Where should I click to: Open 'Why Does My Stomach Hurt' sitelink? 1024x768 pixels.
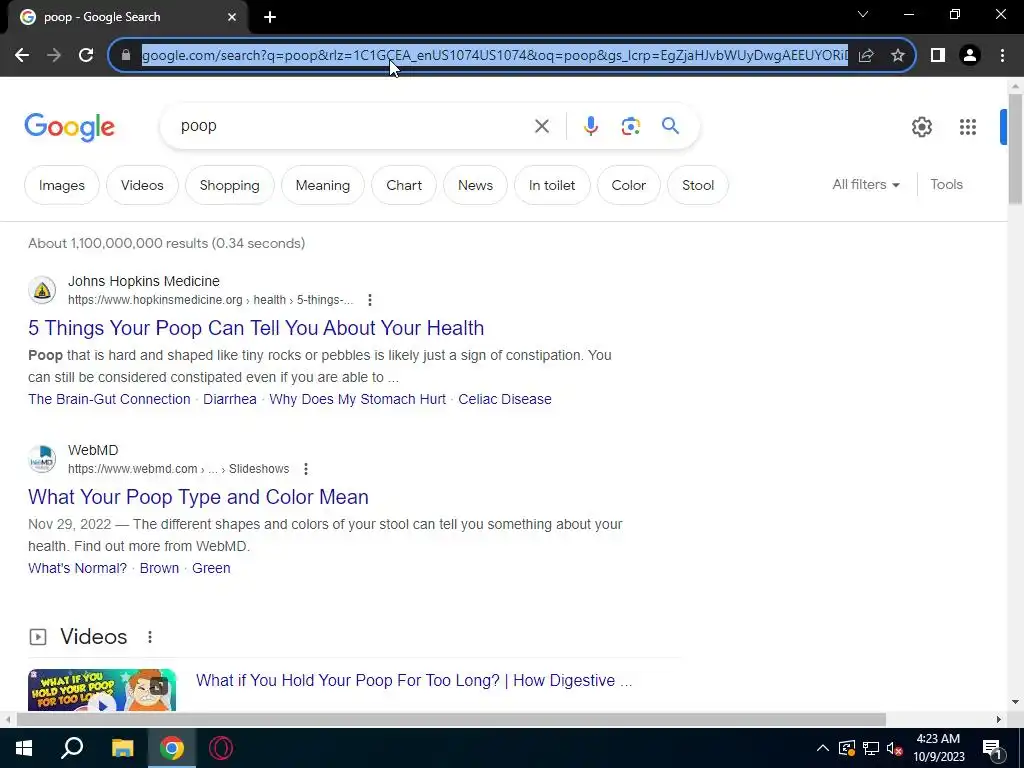coord(357,399)
